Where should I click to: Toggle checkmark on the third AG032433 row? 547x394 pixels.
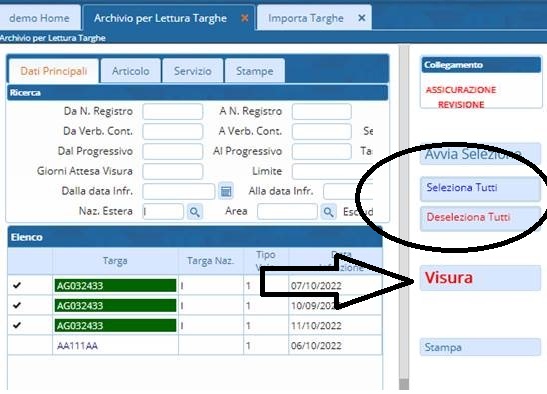click(17, 325)
